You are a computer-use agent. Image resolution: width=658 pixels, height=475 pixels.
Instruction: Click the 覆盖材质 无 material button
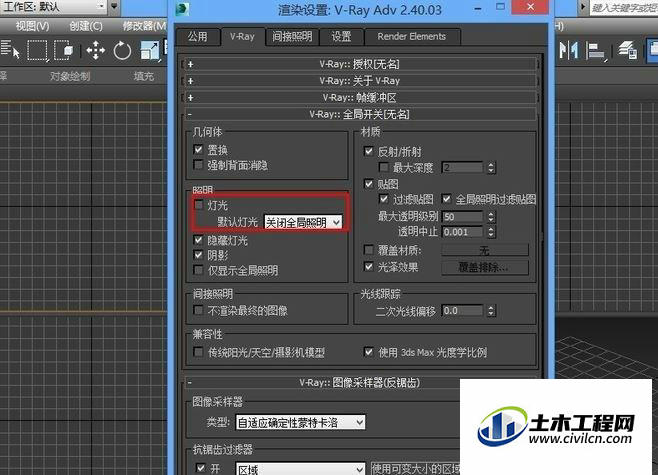(485, 251)
